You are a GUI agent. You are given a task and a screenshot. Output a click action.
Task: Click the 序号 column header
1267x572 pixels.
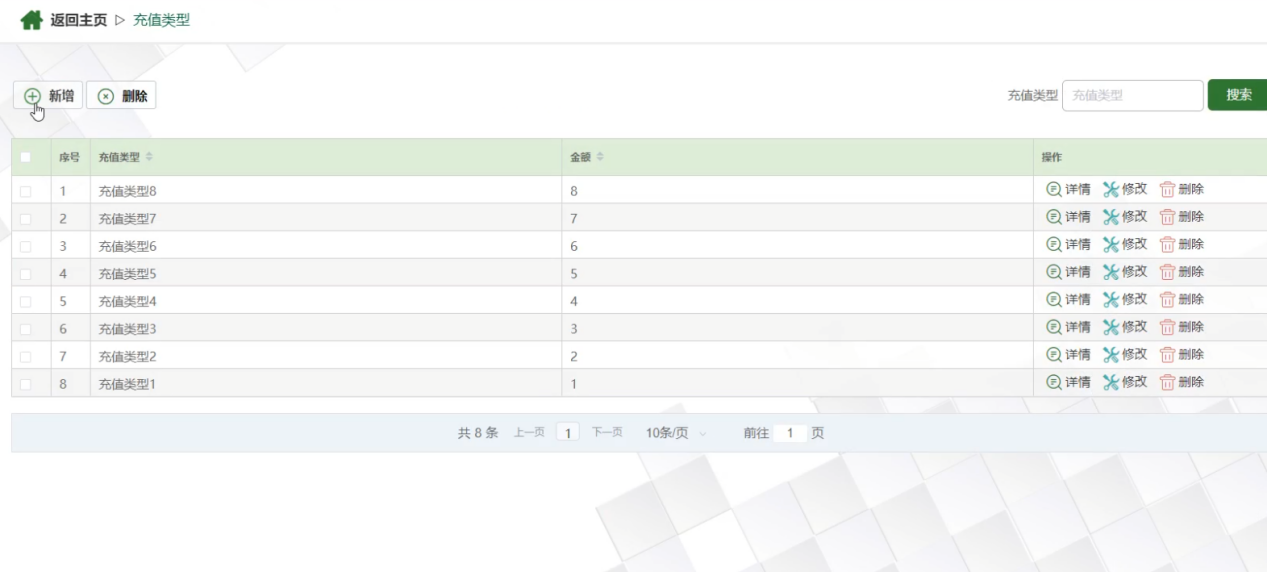(69, 158)
